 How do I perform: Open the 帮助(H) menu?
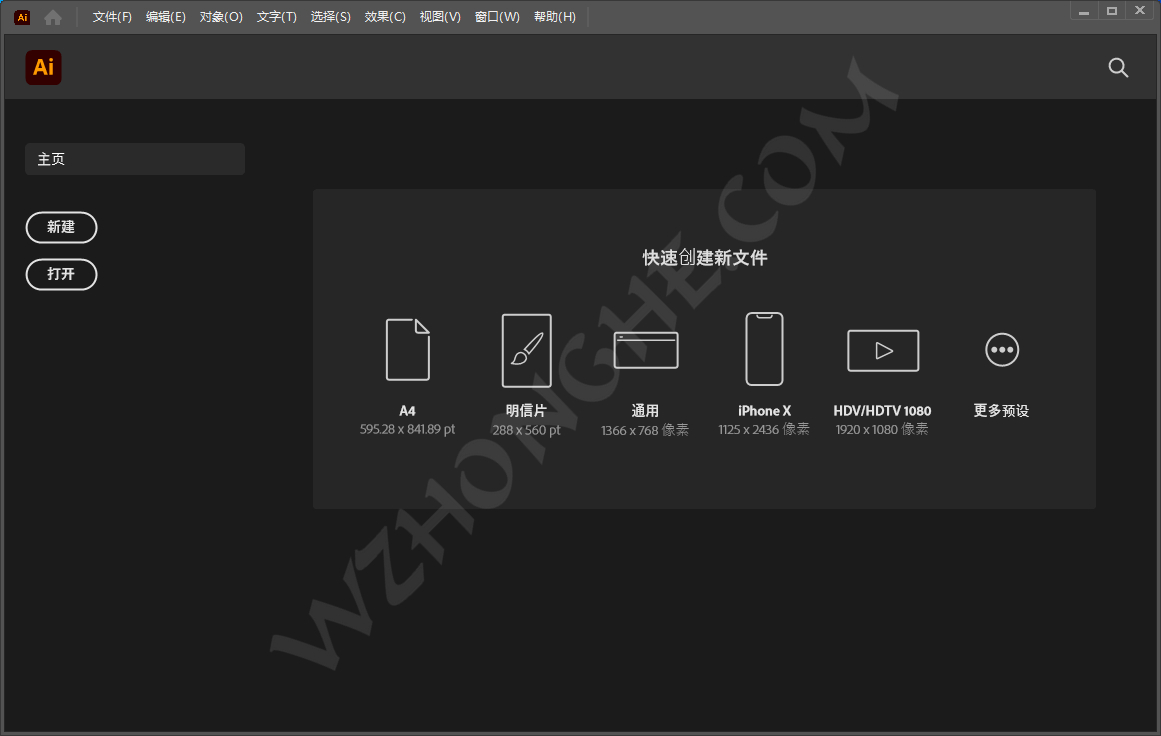pos(555,16)
